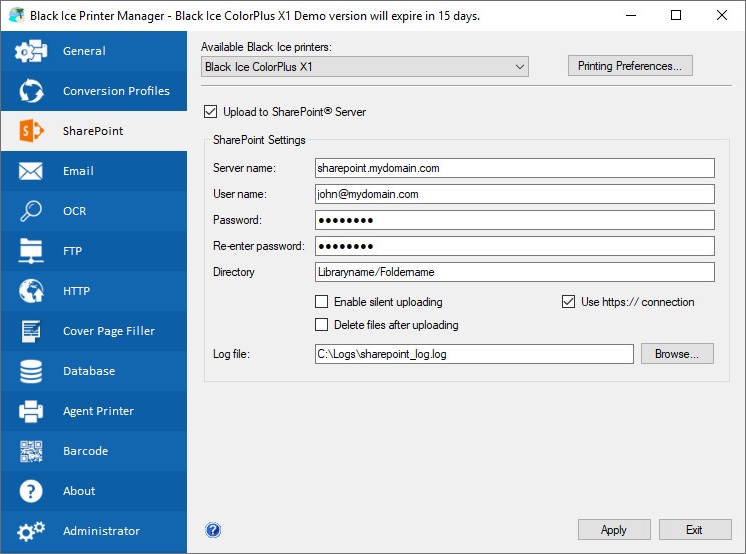The image size is (746, 554).
Task: Open the Cover Page Filler tab label
Action: point(108,331)
